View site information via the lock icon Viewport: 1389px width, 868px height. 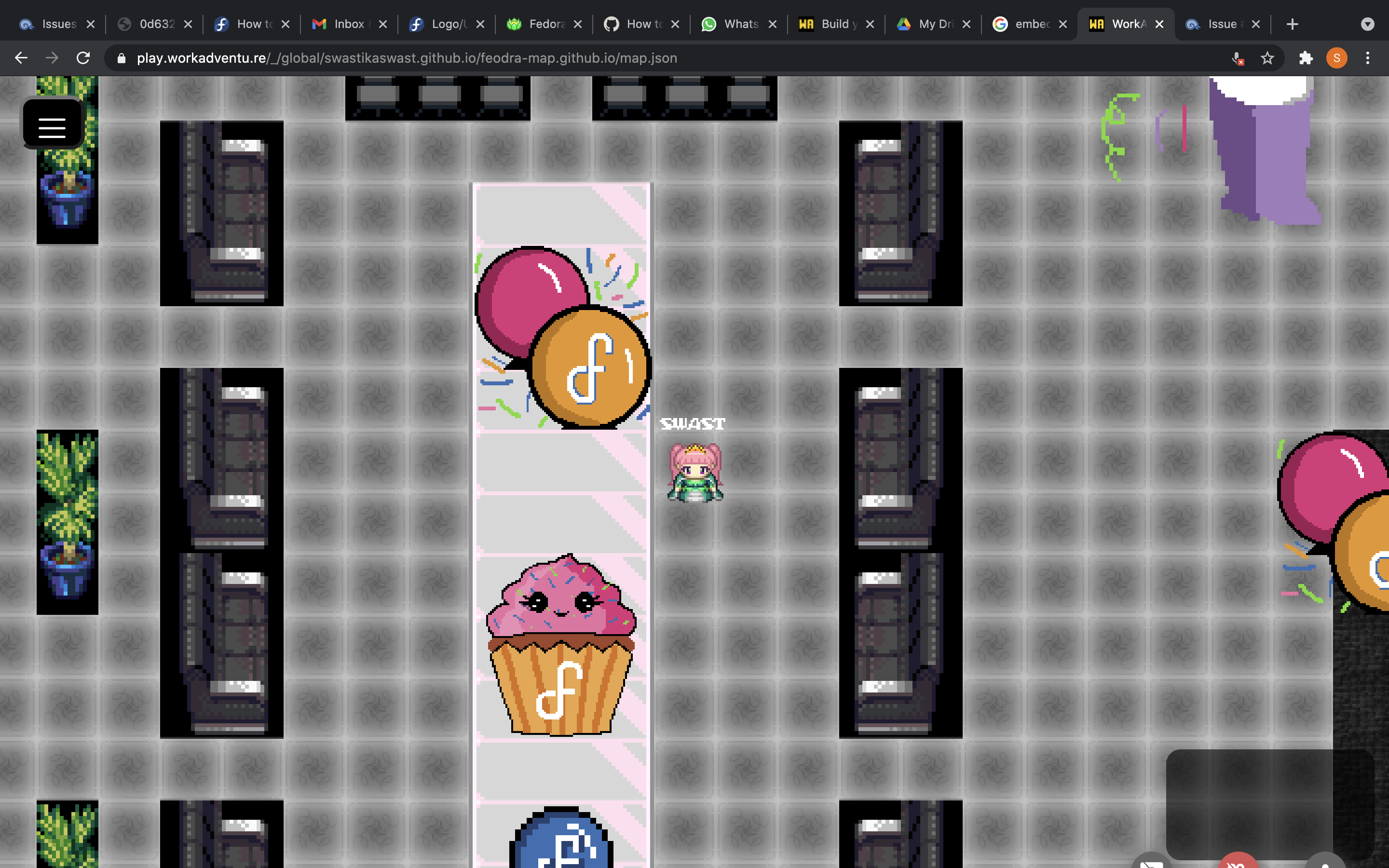[121, 58]
